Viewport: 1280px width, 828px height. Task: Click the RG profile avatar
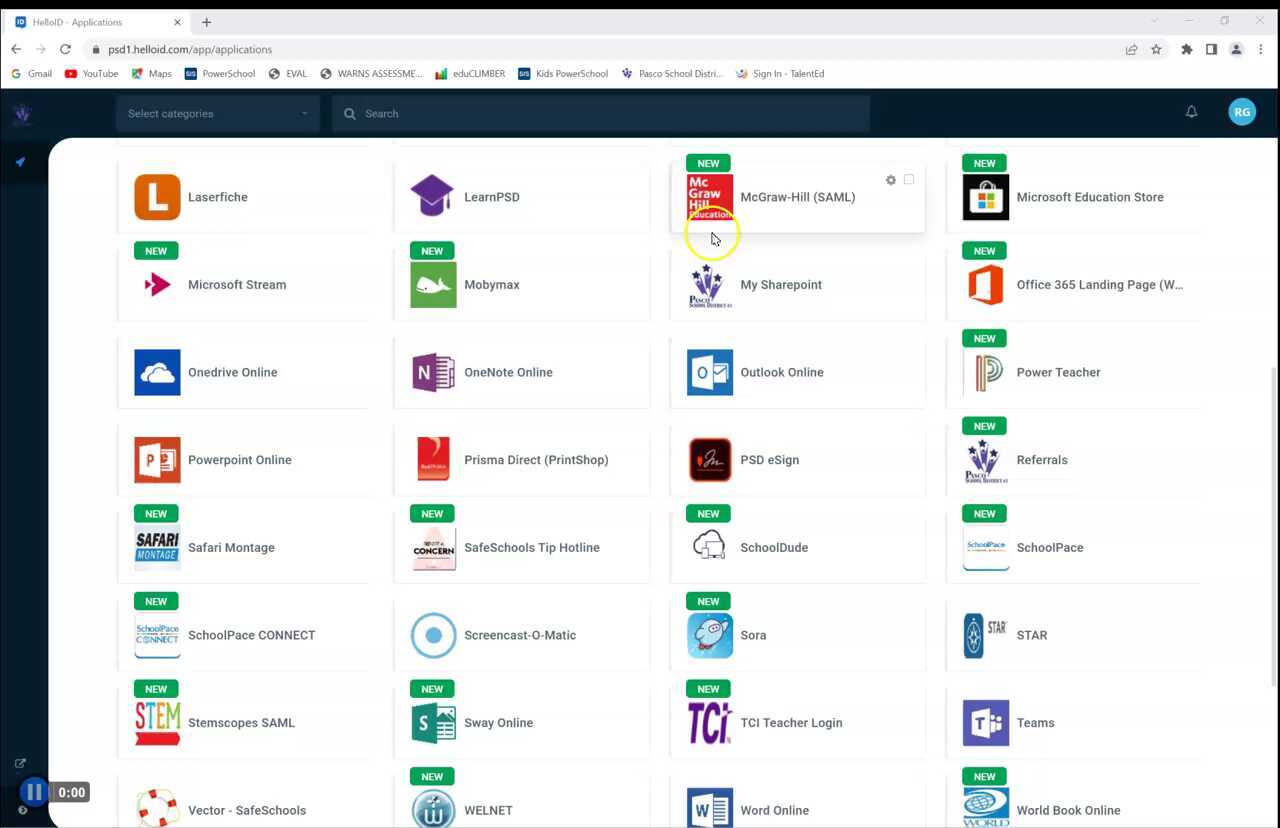pyautogui.click(x=1242, y=111)
